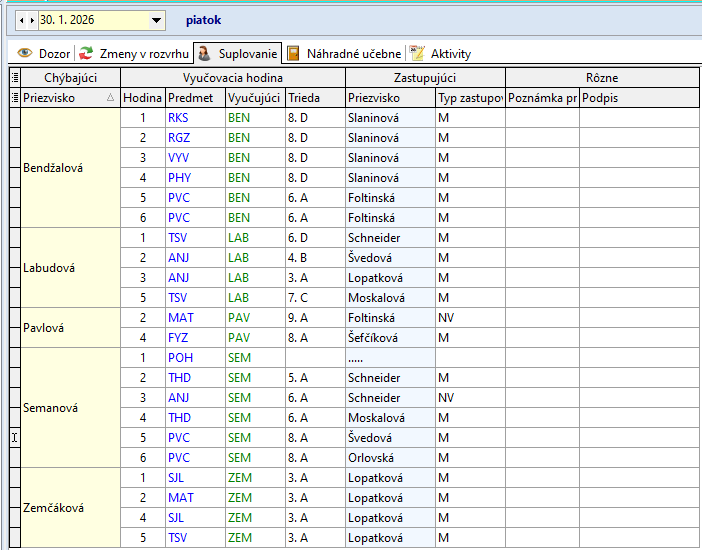The width and height of the screenshot is (702, 550).
Task: Click the notepad icon on Aktivity tab
Action: coord(417,53)
